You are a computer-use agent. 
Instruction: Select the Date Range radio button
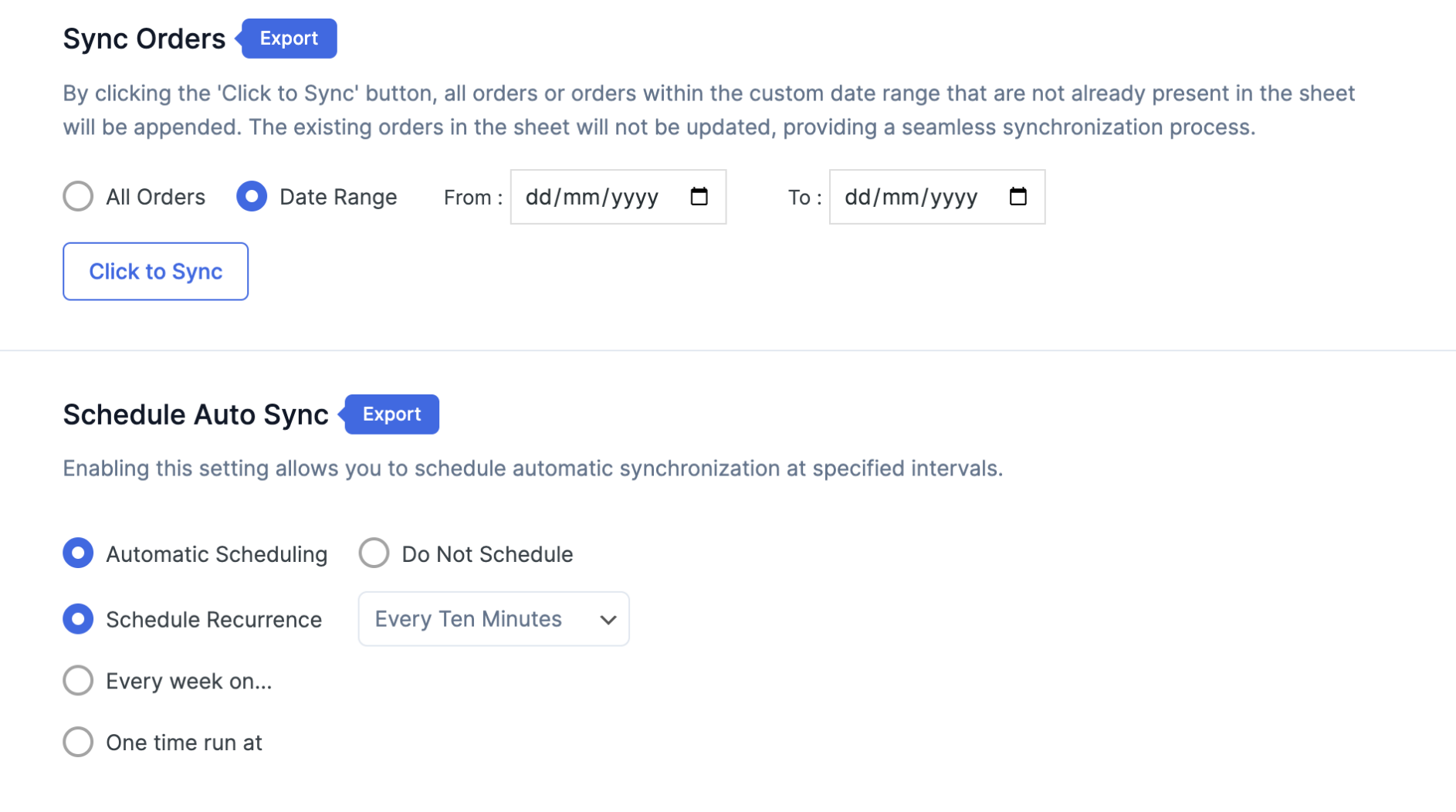point(252,196)
